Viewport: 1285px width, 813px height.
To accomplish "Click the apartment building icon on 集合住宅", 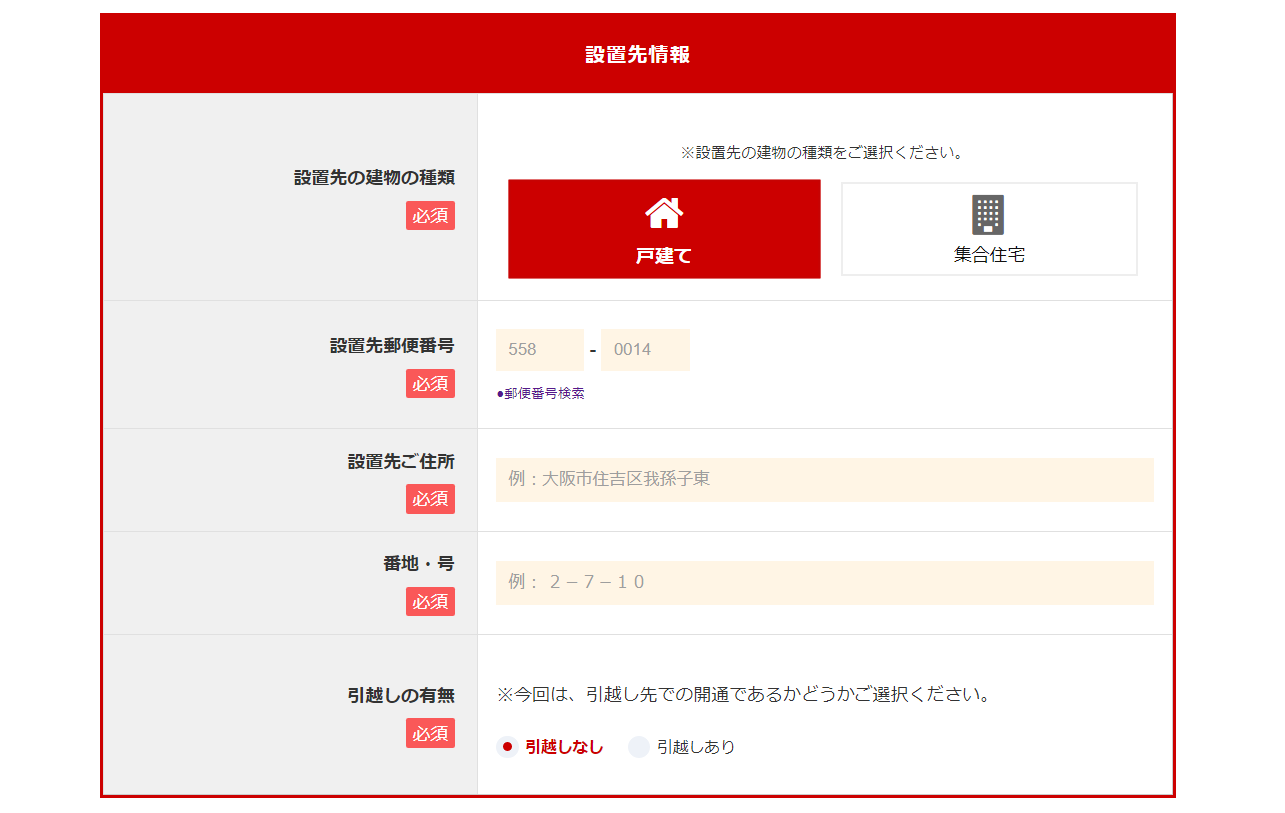I will (x=988, y=214).
